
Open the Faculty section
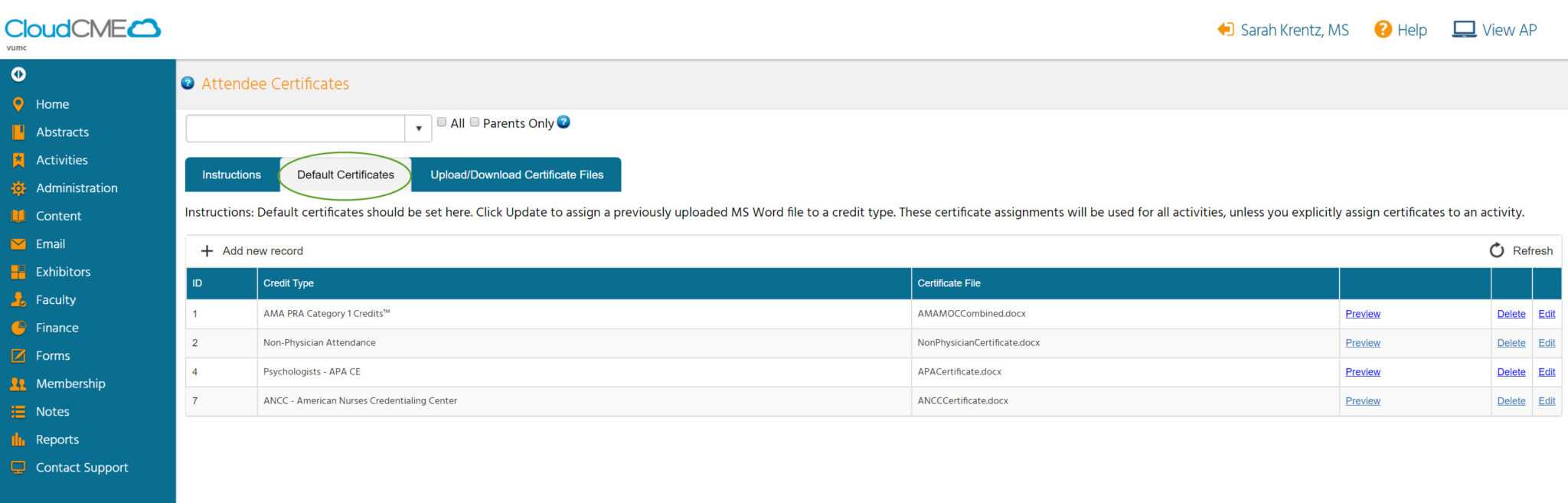56,299
